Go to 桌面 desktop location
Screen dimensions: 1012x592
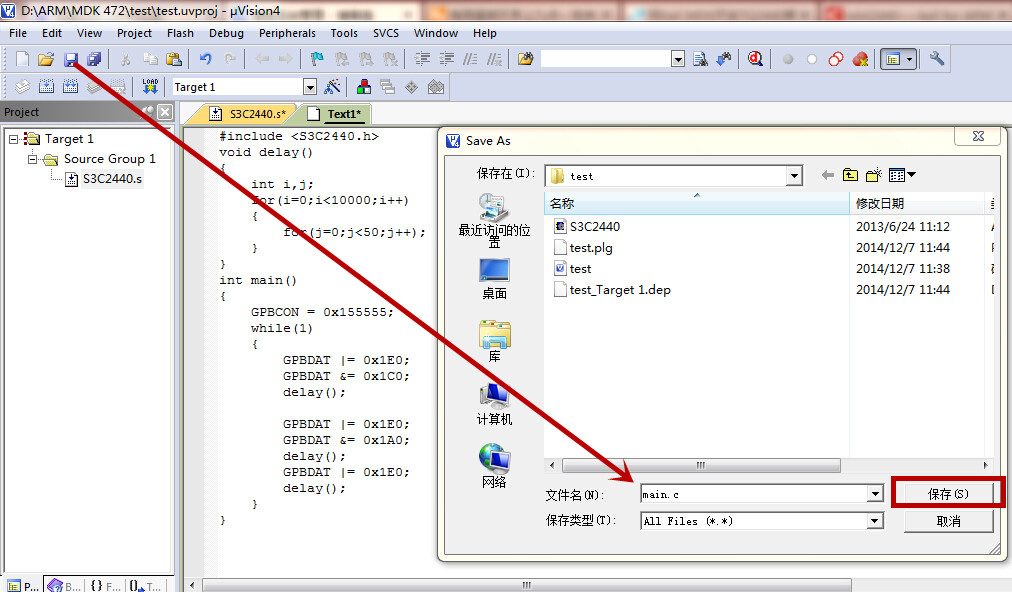[x=494, y=278]
